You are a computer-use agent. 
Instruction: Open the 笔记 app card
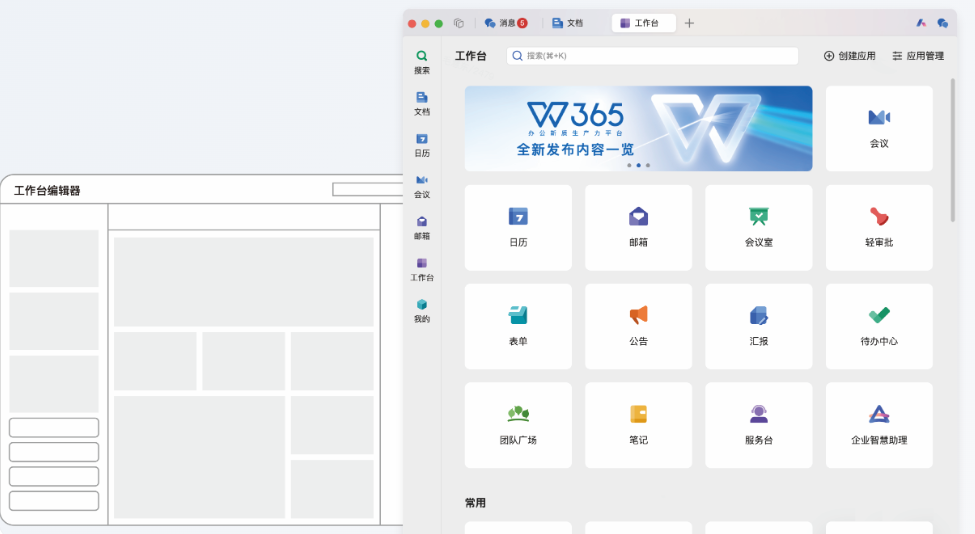[638, 425]
